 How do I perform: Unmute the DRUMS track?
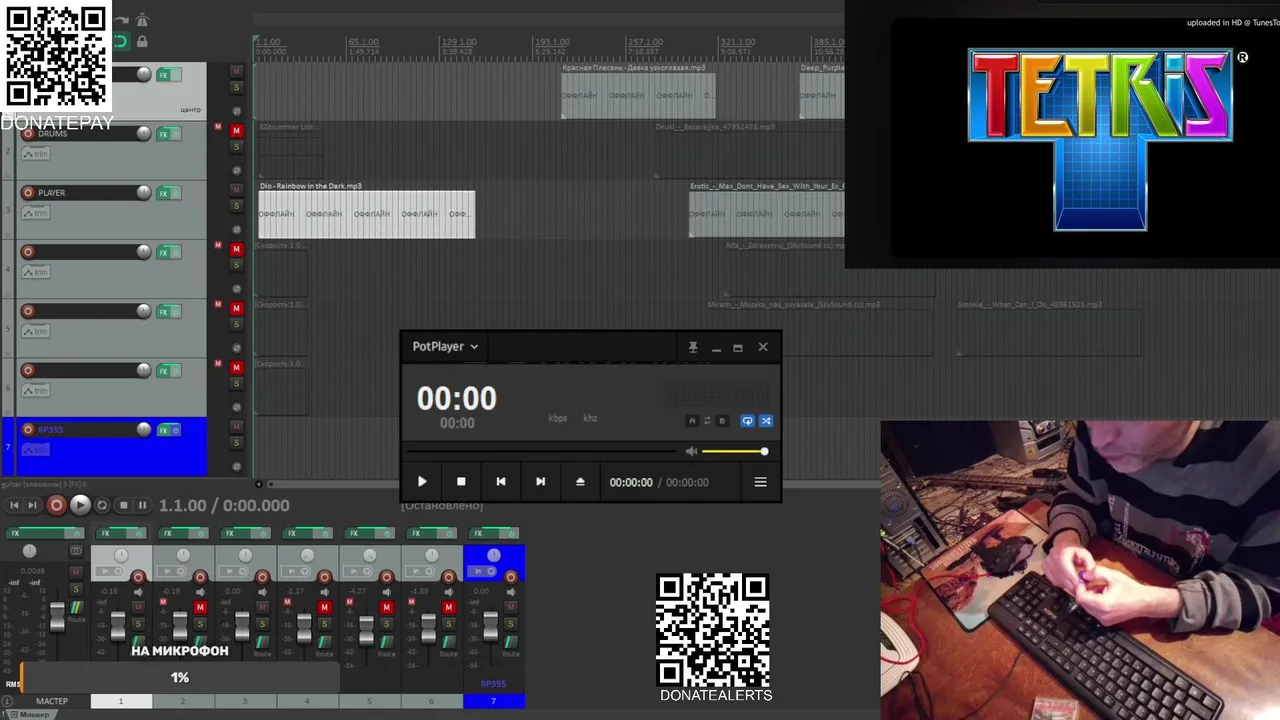click(237, 131)
